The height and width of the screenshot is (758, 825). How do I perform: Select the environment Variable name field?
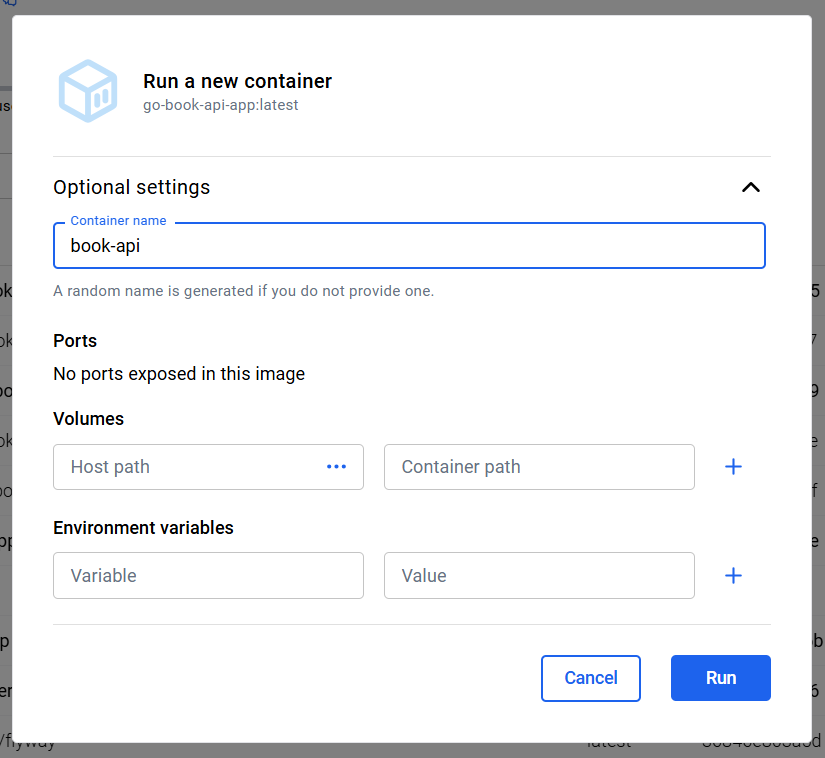click(208, 576)
